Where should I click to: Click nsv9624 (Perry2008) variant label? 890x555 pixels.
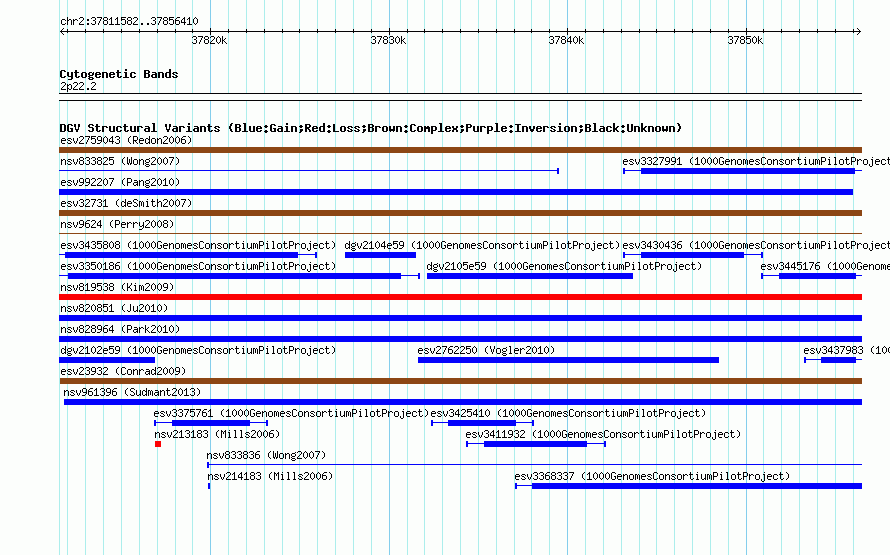point(117,224)
